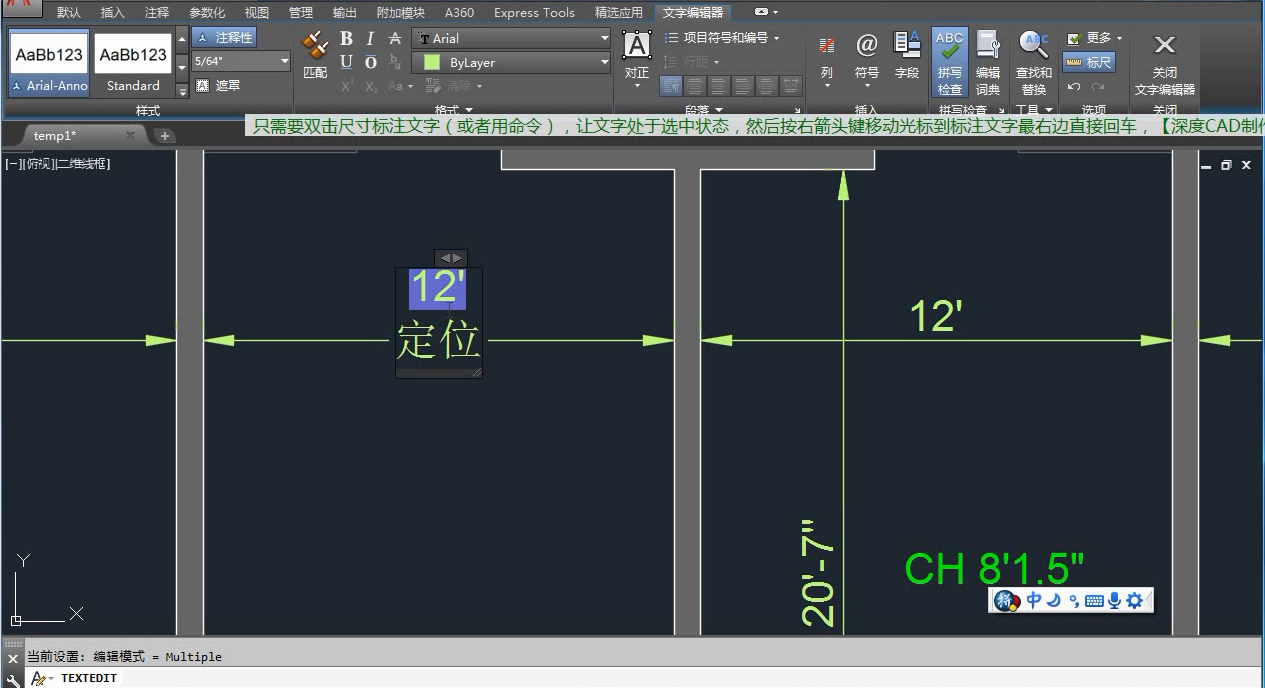
Task: Open Bullets and Numbering (项目符号和编号) dropdown
Action: coord(722,37)
